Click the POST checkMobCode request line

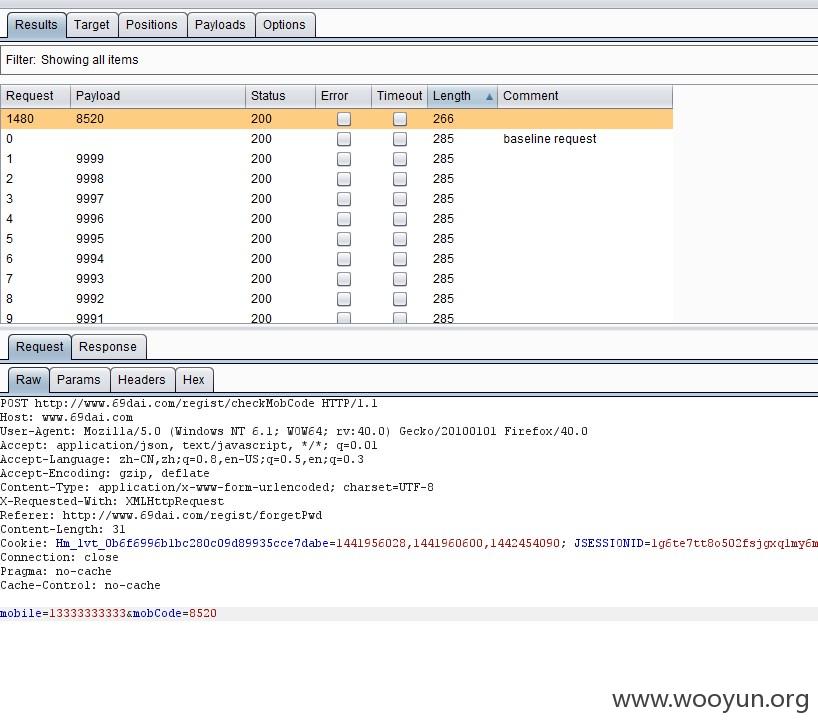pyautogui.click(x=189, y=403)
